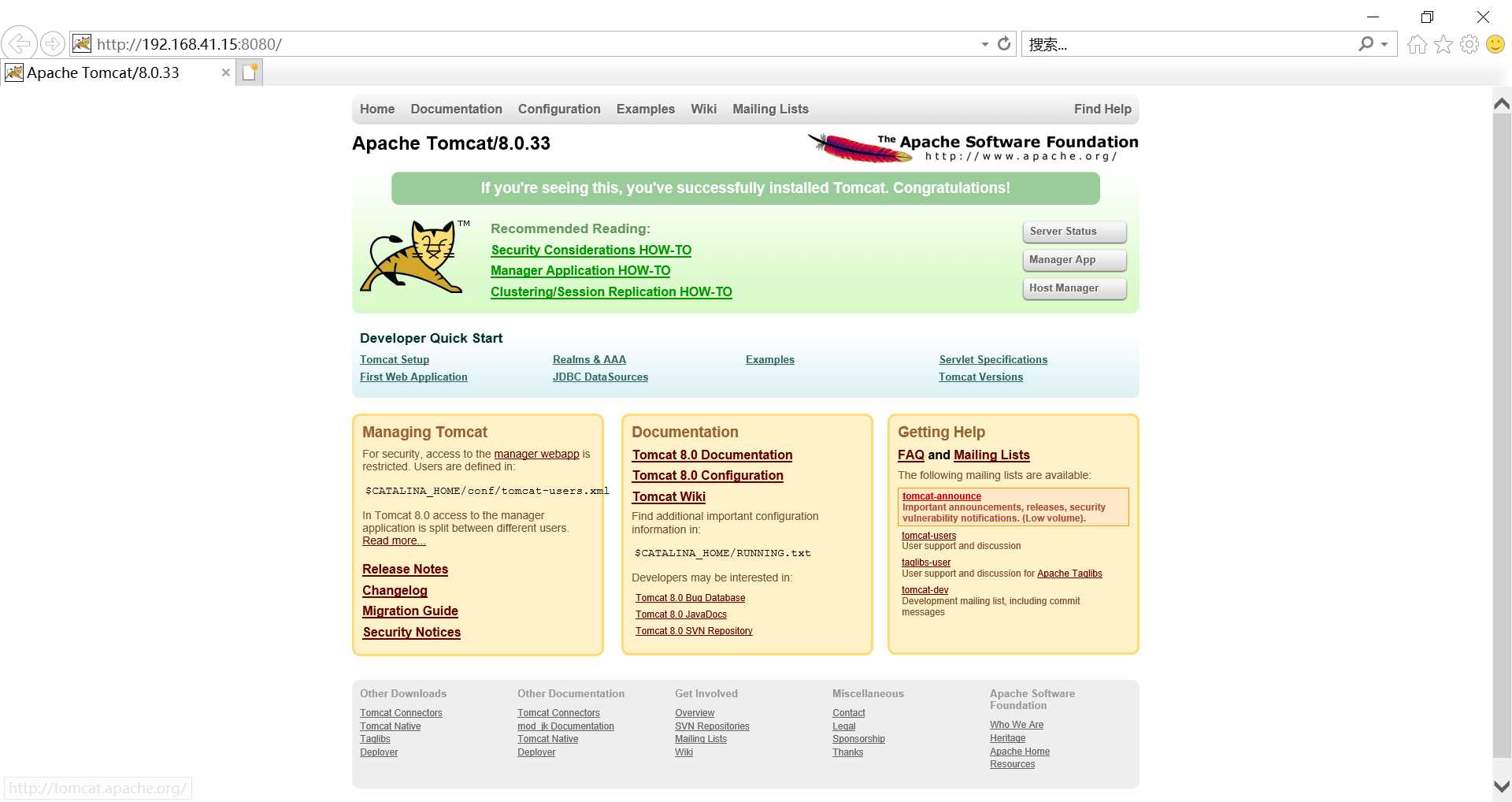
Task: Open Documentation in the navigation bar
Action: pyautogui.click(x=456, y=109)
